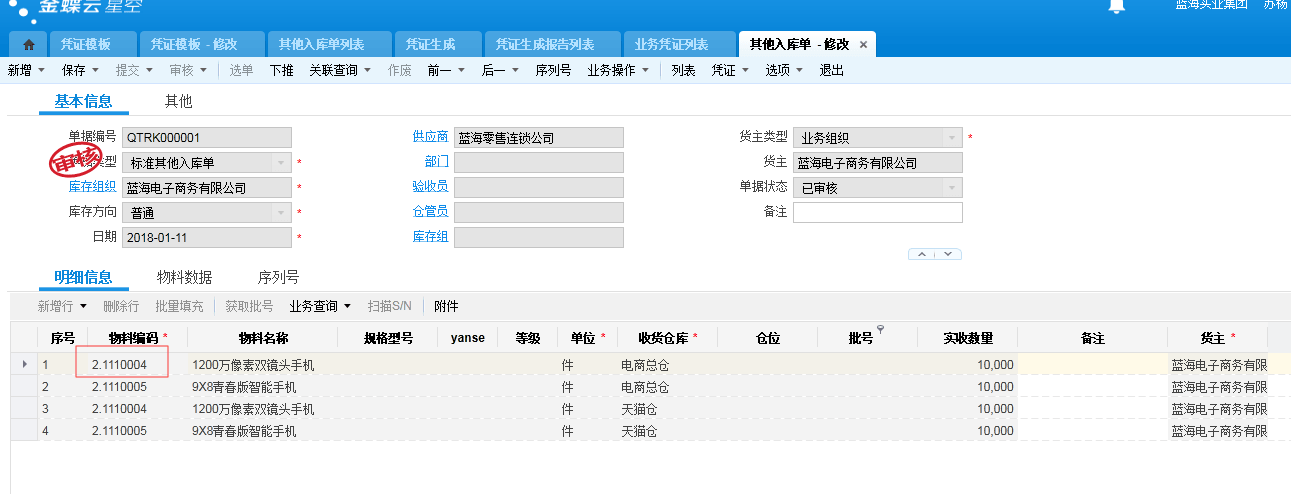
Task: Click the 库存组 link label
Action: 430,237
